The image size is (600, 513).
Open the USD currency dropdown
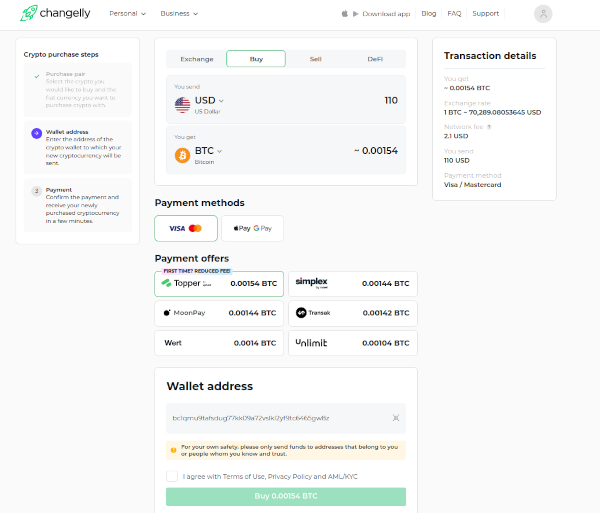pos(209,101)
